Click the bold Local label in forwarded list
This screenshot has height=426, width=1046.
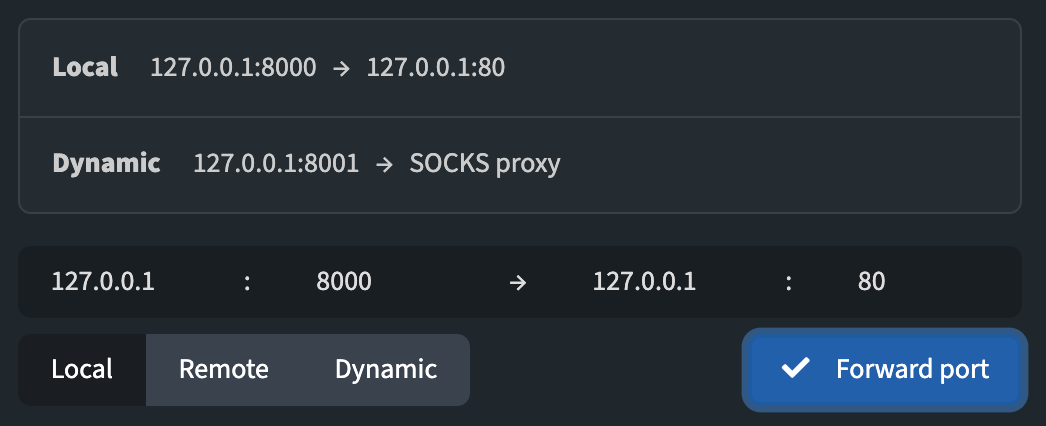tap(85, 67)
